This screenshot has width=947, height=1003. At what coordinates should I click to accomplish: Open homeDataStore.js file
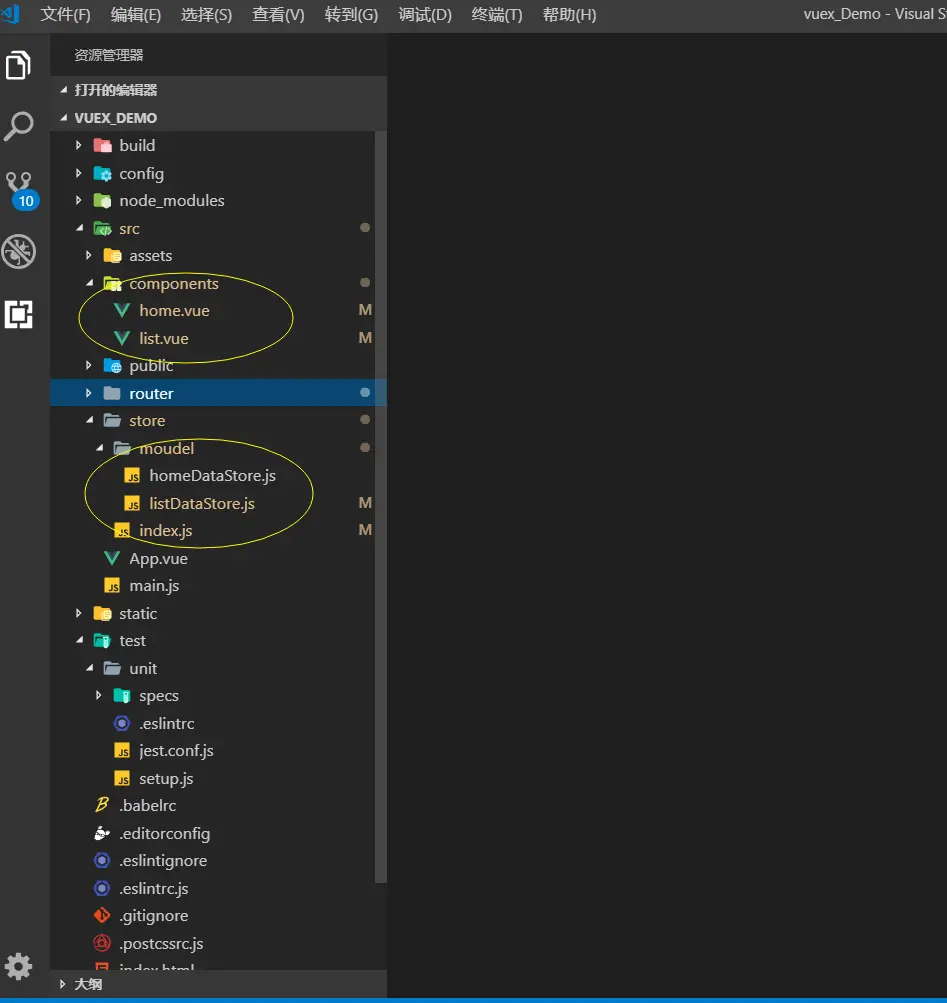click(212, 476)
